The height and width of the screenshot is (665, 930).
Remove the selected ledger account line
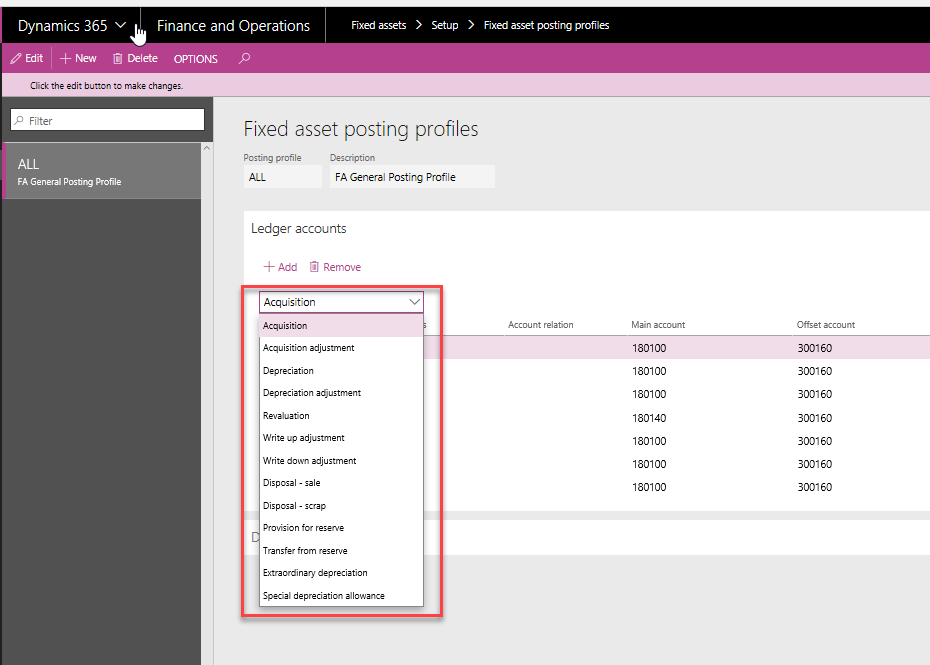(335, 267)
